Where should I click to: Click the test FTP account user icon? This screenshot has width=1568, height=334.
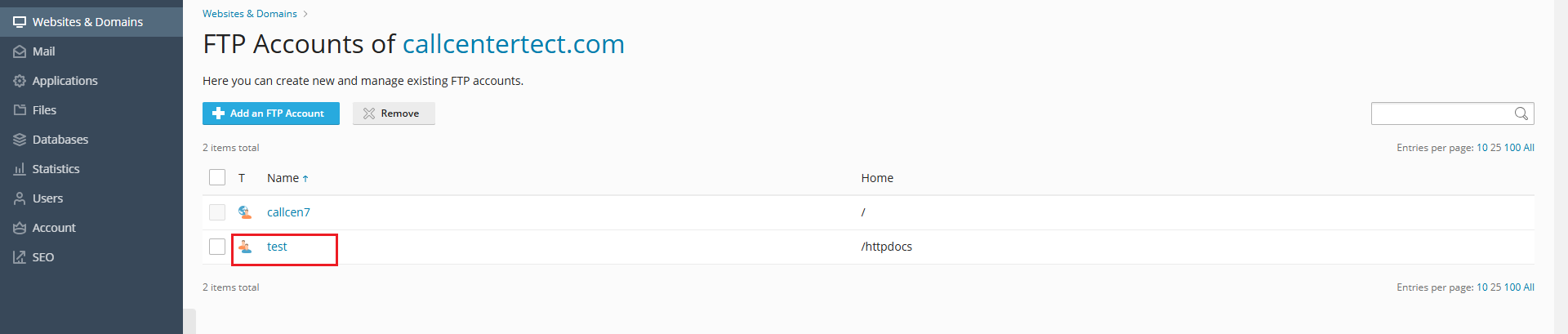[245, 247]
